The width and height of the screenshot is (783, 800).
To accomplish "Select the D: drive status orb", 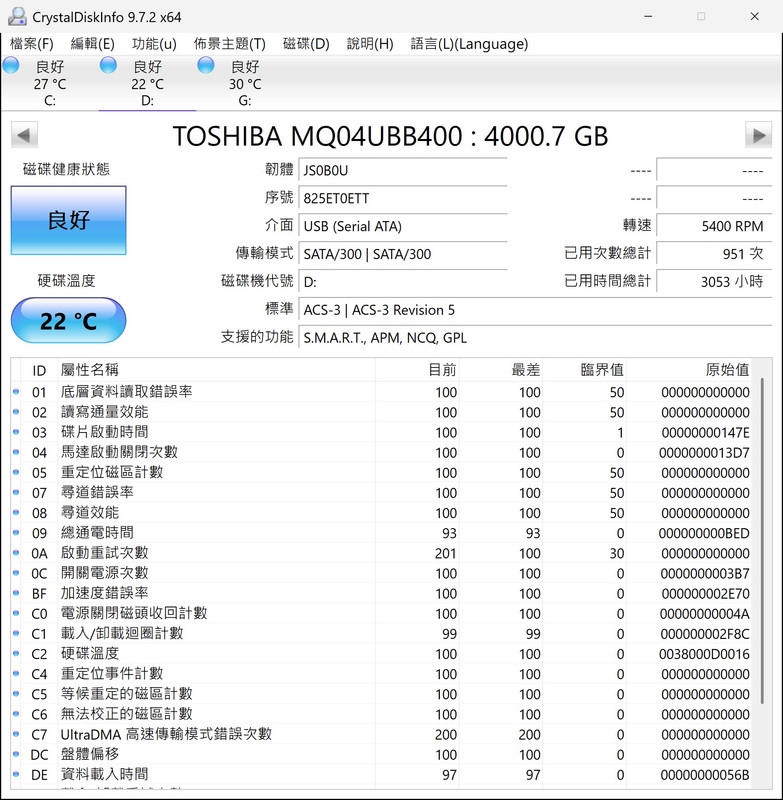I will click(108, 65).
